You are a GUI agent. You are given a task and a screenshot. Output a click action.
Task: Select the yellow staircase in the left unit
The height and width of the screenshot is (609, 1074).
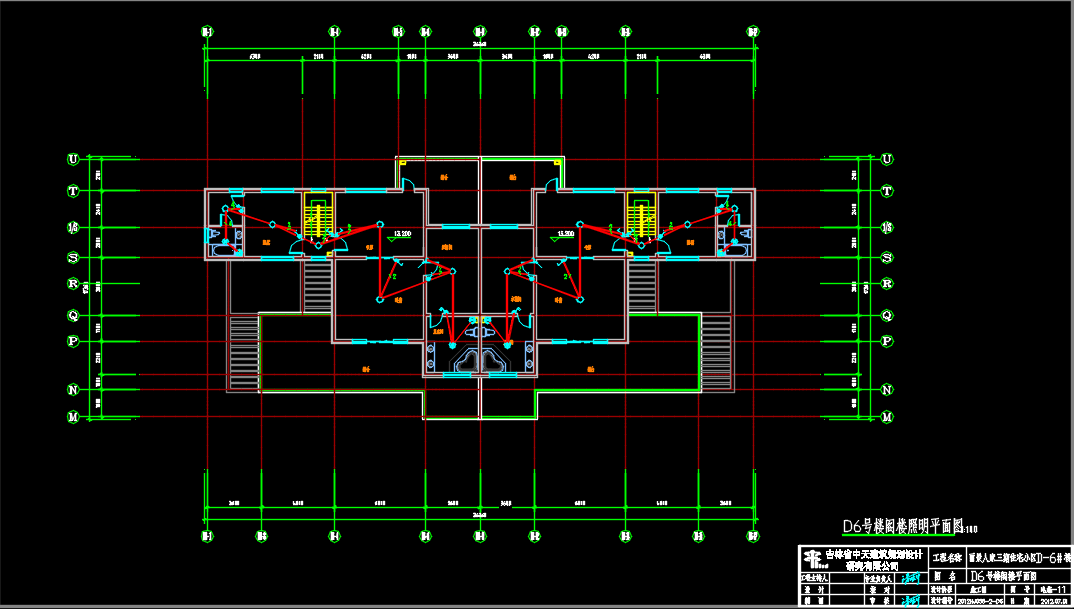pos(318,215)
